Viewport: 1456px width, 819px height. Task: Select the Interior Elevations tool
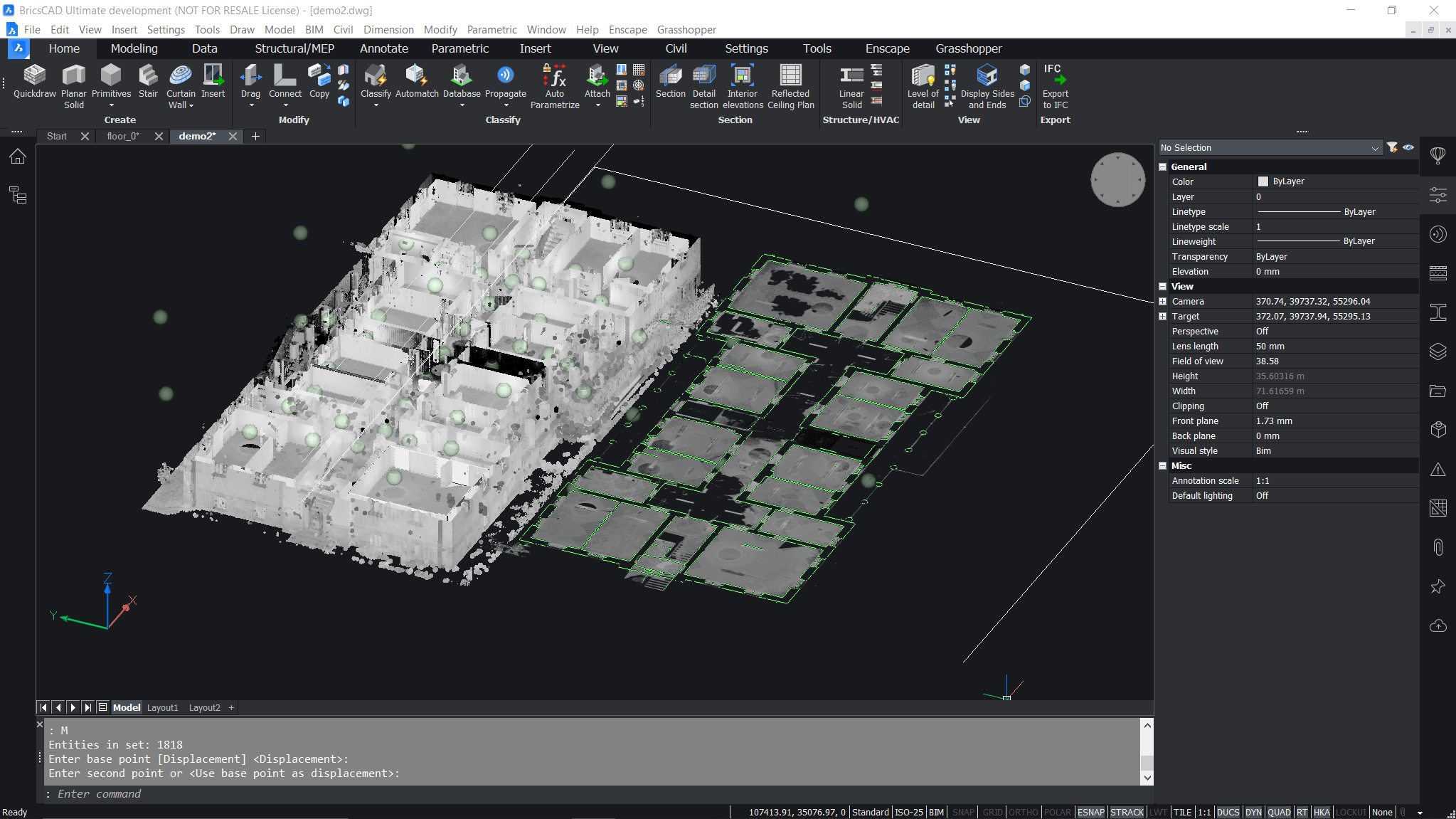coord(742,82)
